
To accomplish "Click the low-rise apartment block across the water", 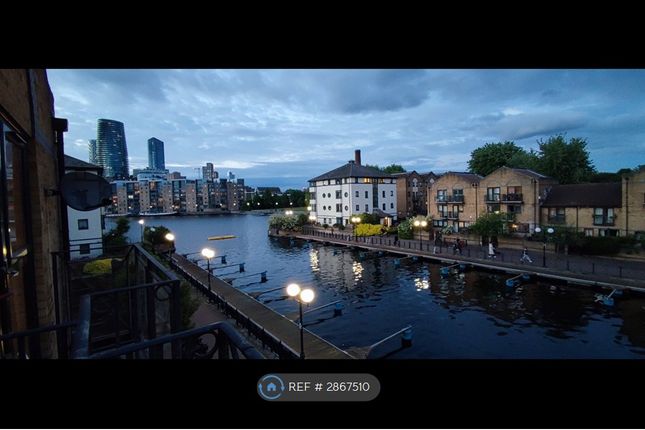I will [180, 195].
